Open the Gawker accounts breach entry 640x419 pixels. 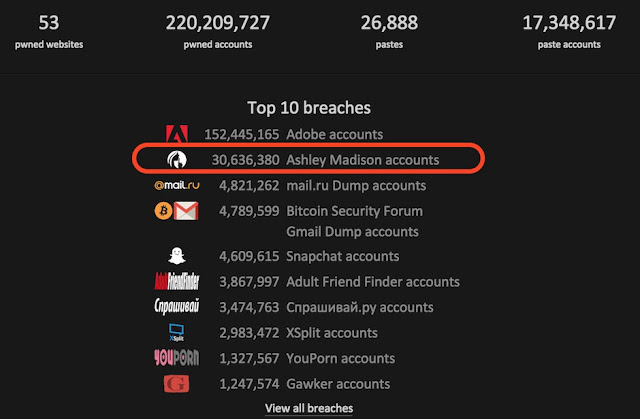click(337, 384)
